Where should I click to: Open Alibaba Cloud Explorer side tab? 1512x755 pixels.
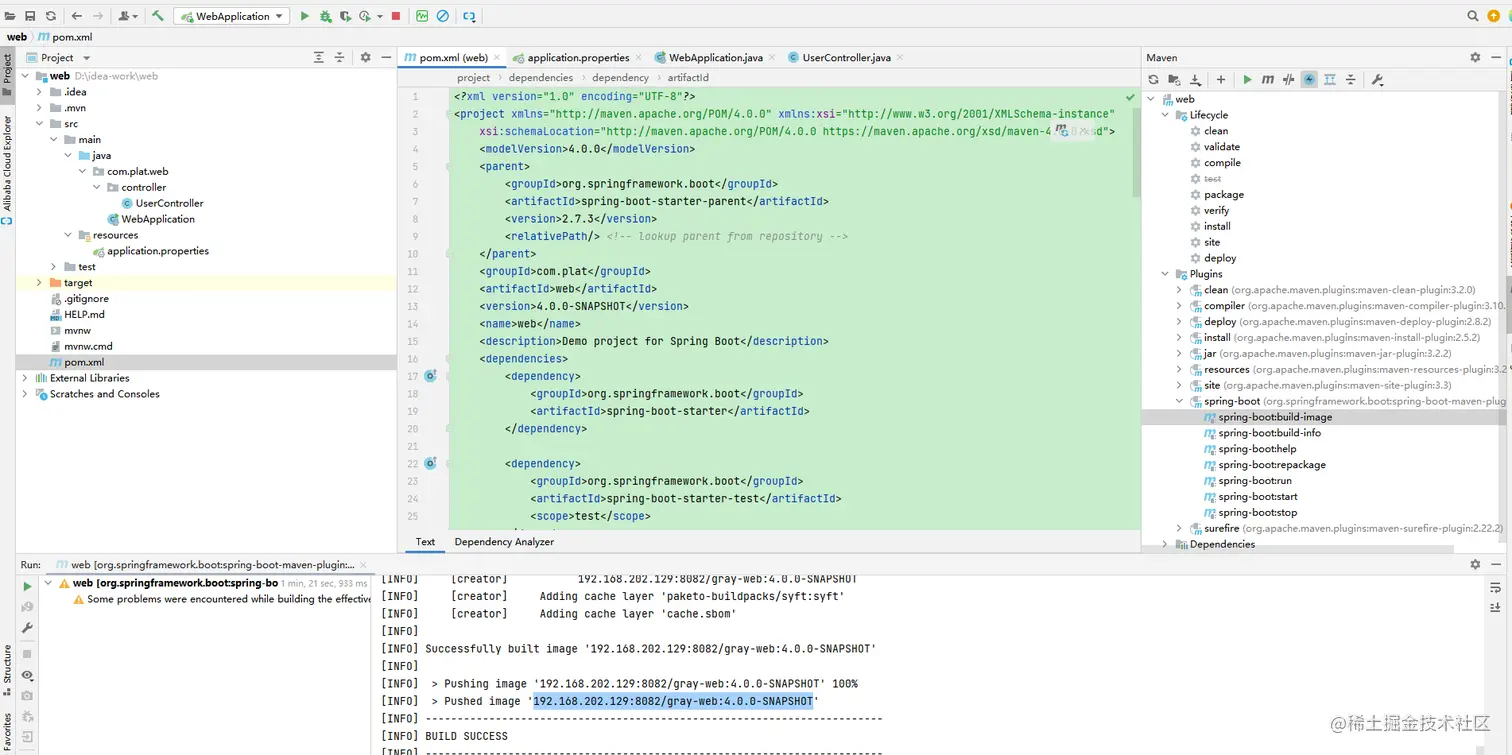pyautogui.click(x=7, y=164)
